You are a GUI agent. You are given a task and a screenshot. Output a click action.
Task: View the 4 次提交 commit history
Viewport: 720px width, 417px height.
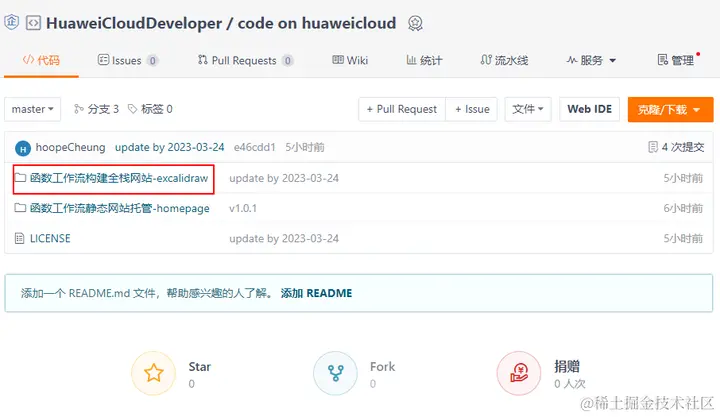pyautogui.click(x=676, y=147)
